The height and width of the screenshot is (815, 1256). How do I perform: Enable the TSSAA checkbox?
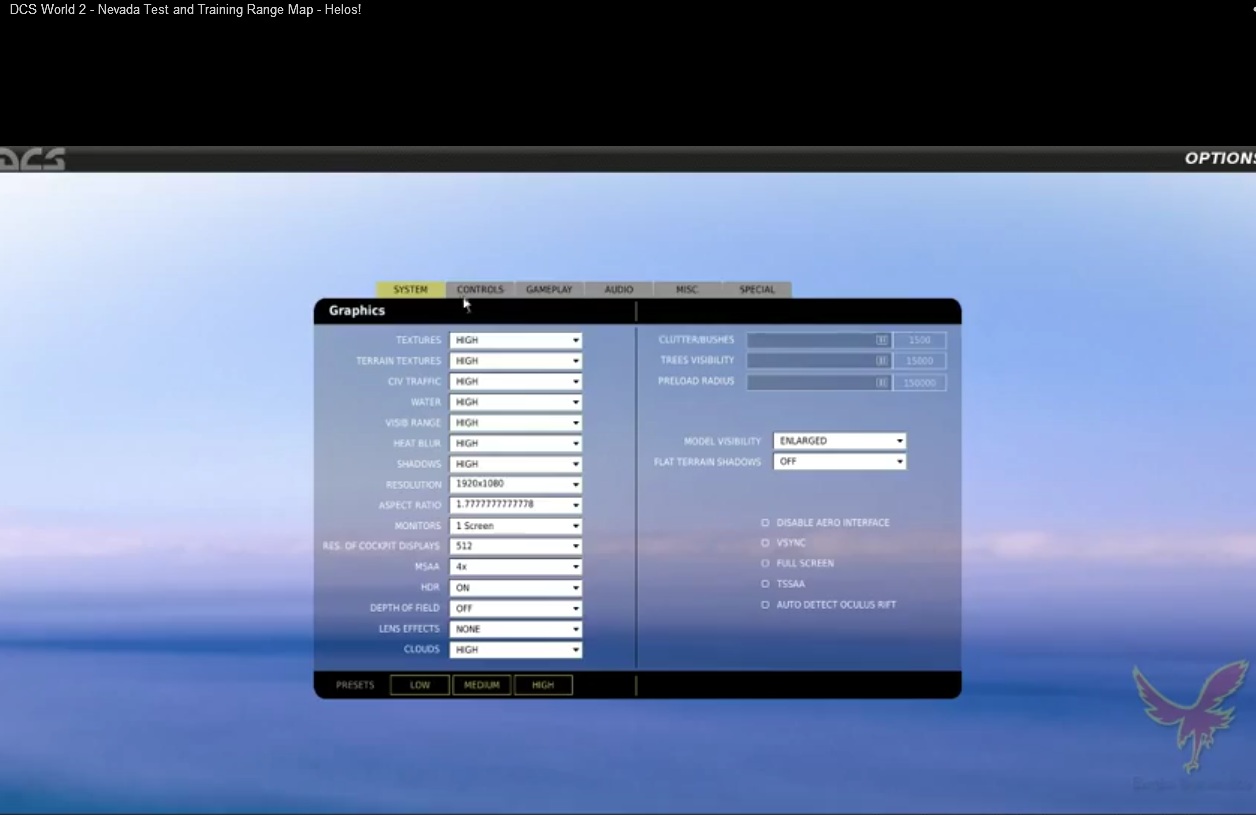coord(765,584)
